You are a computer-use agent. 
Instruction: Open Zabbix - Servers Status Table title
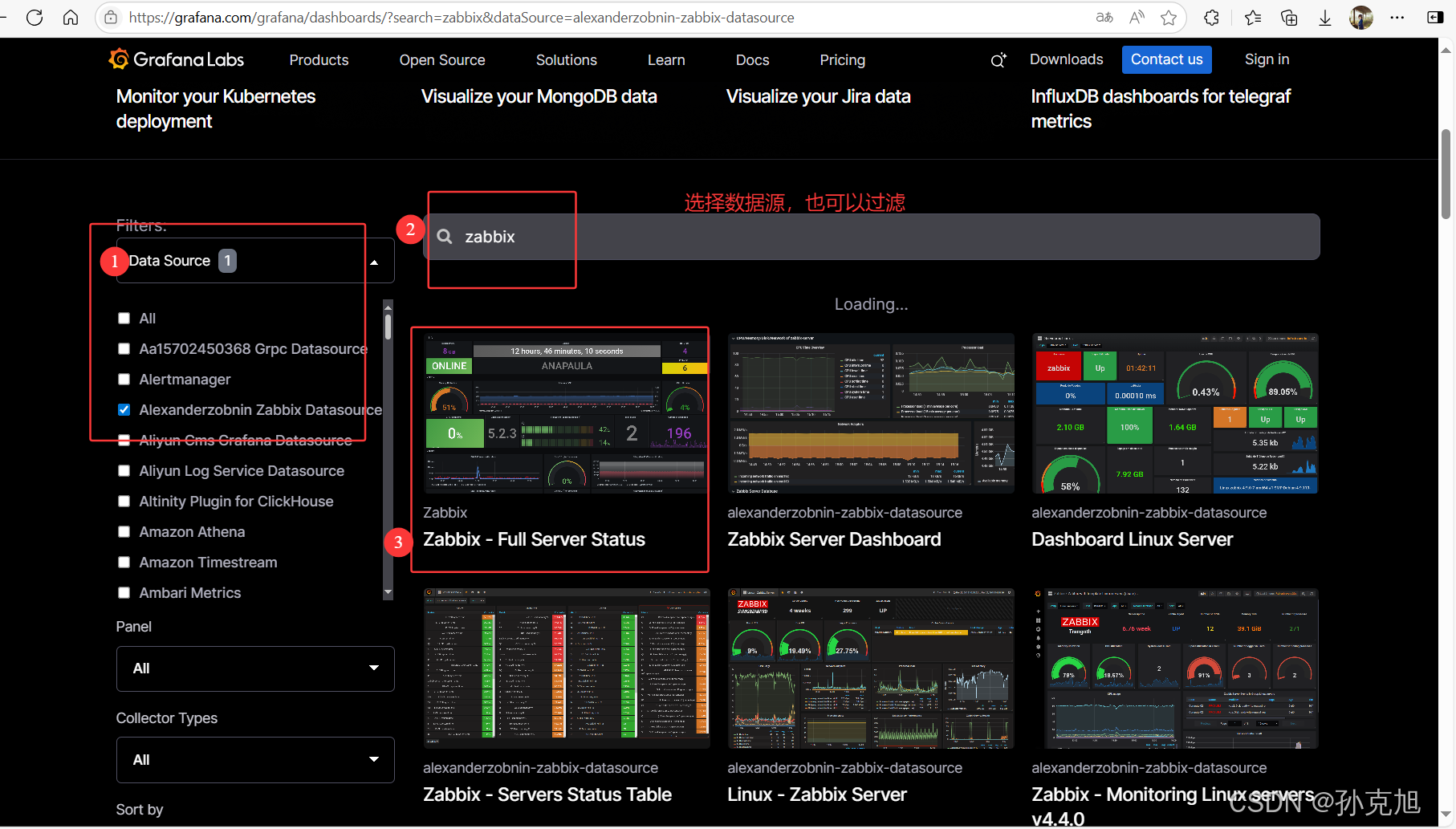pos(547,794)
